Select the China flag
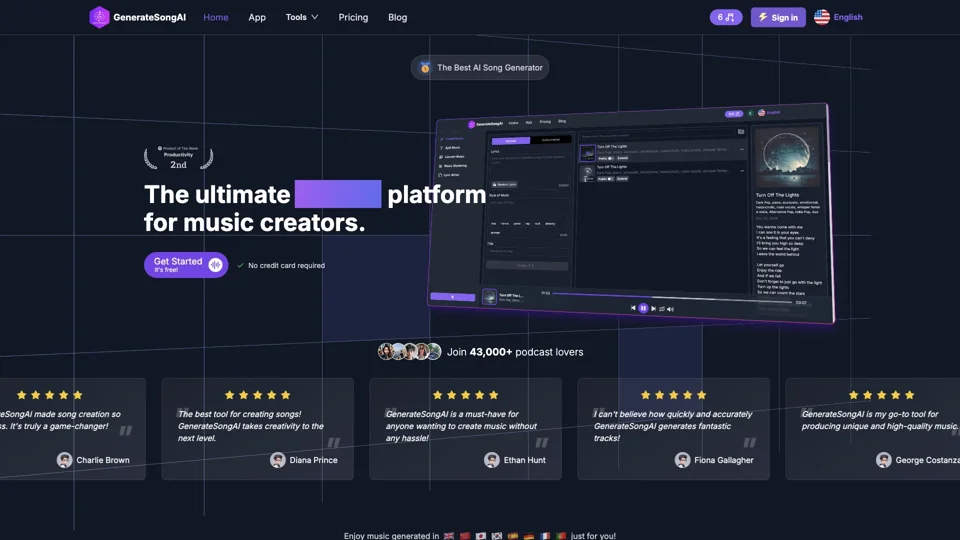The height and width of the screenshot is (540, 960). tap(465, 536)
